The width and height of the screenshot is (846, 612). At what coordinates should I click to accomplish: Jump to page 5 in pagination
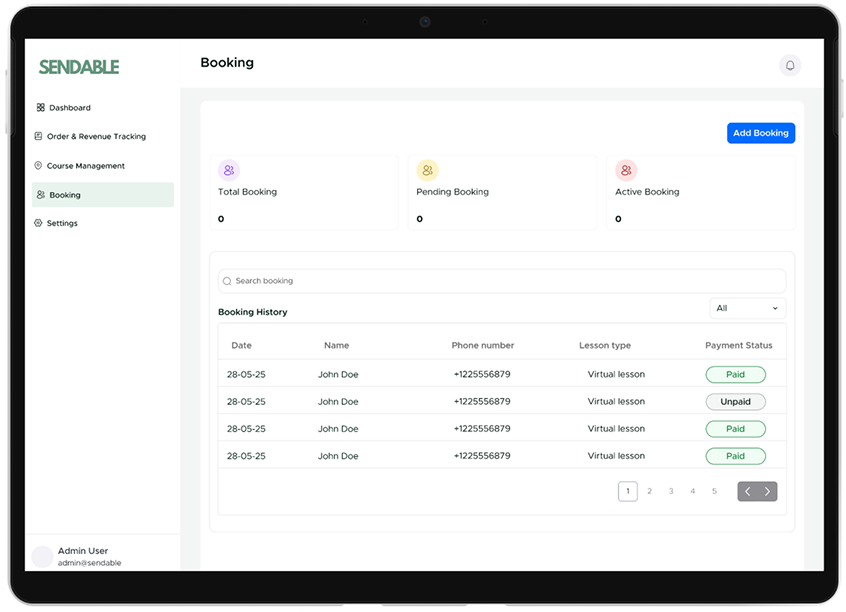tap(714, 491)
